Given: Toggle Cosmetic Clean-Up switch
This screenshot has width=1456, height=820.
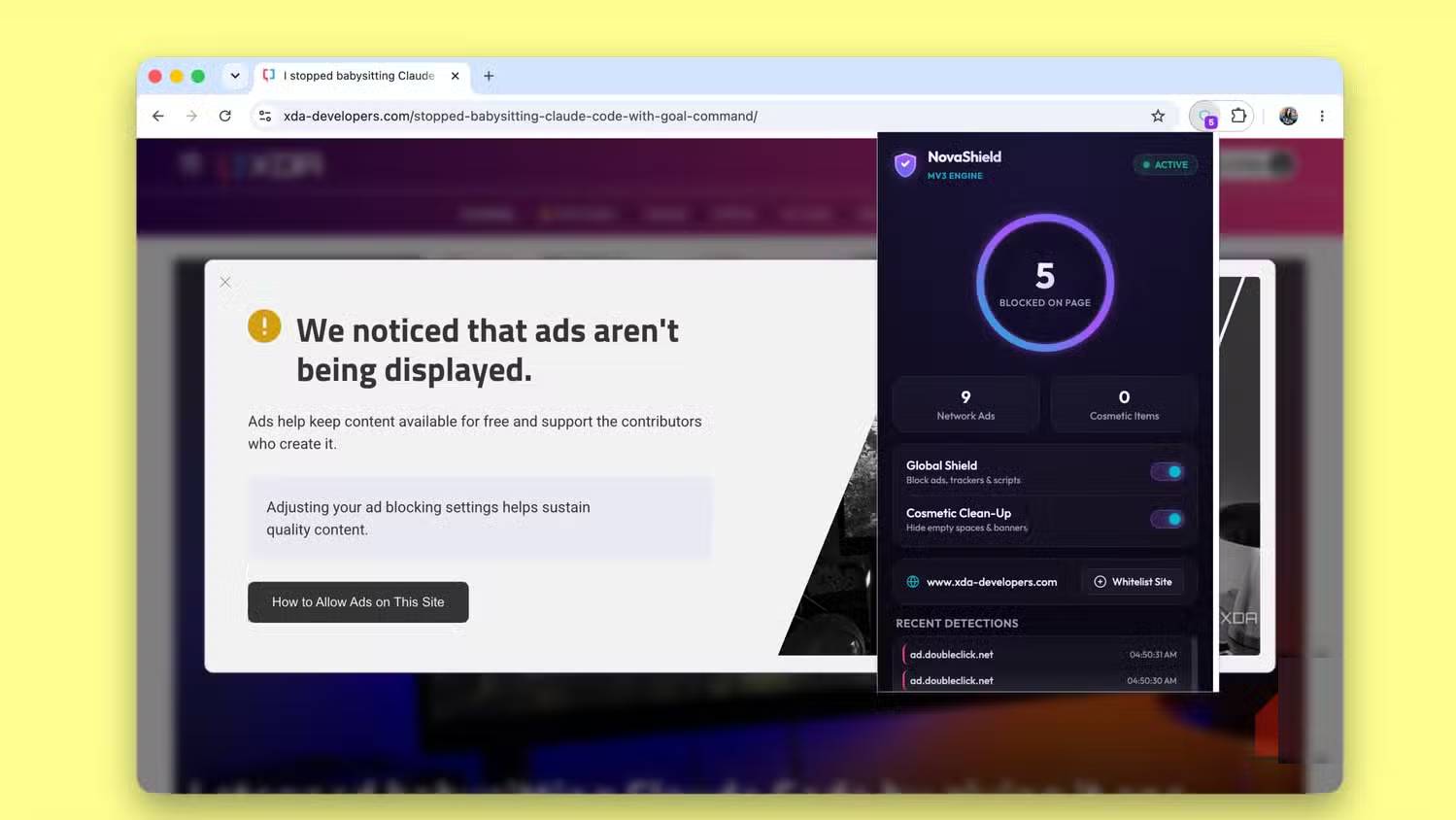Looking at the screenshot, I should [1167, 519].
